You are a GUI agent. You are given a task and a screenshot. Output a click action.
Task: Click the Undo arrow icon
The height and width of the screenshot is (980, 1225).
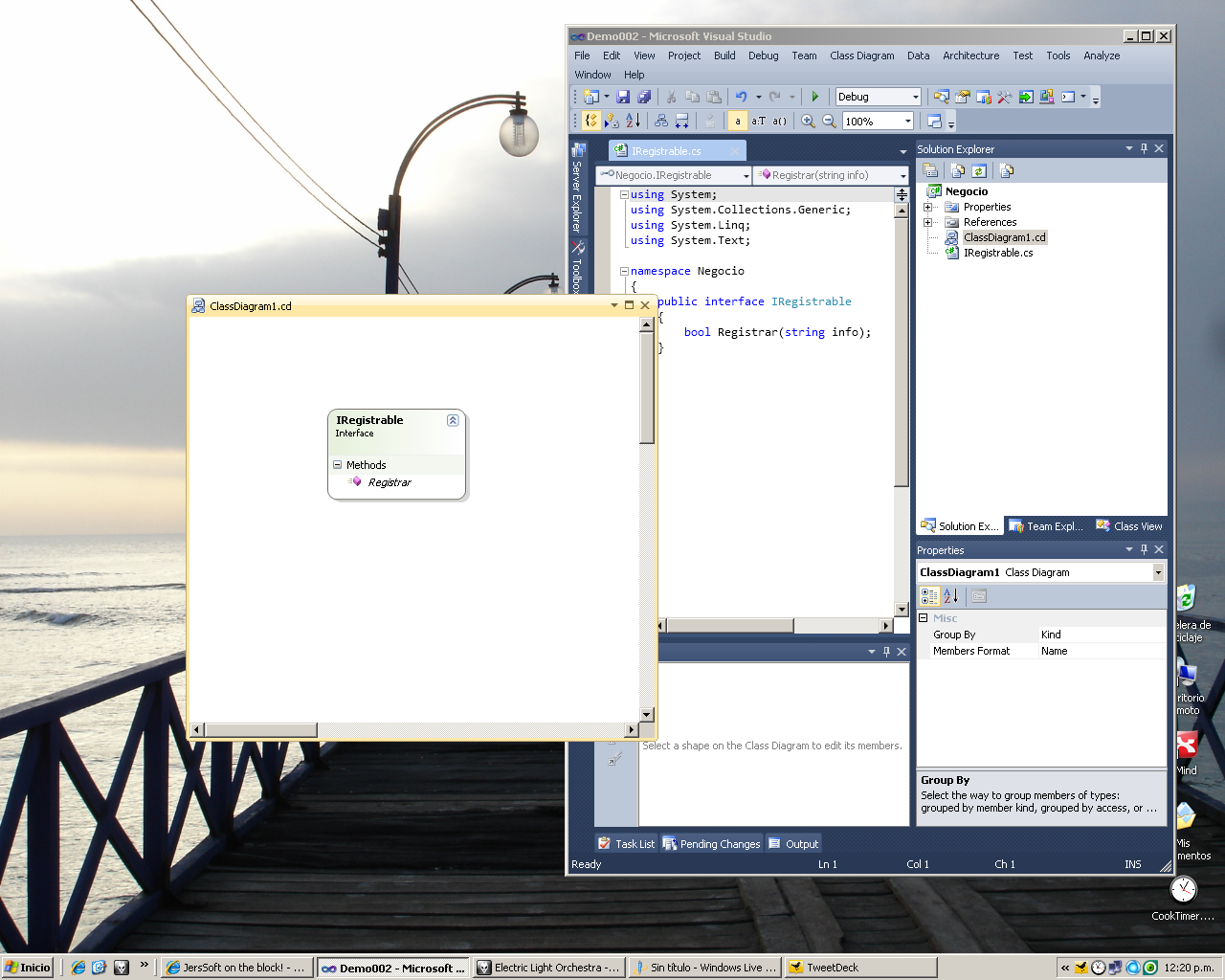(741, 97)
